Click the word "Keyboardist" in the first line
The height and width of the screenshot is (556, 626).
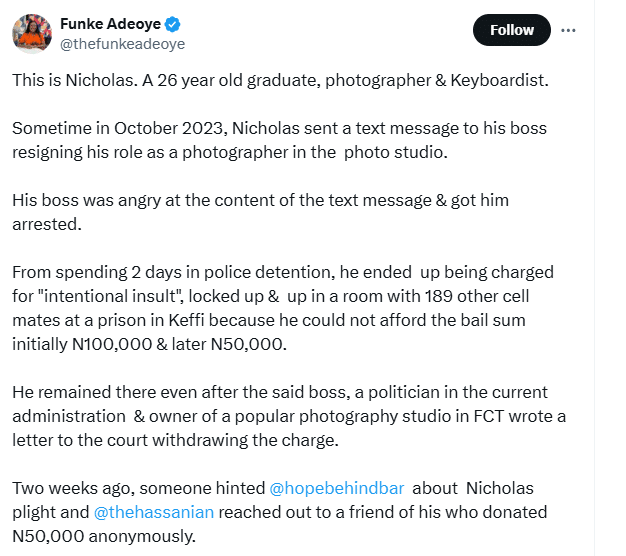point(504,80)
